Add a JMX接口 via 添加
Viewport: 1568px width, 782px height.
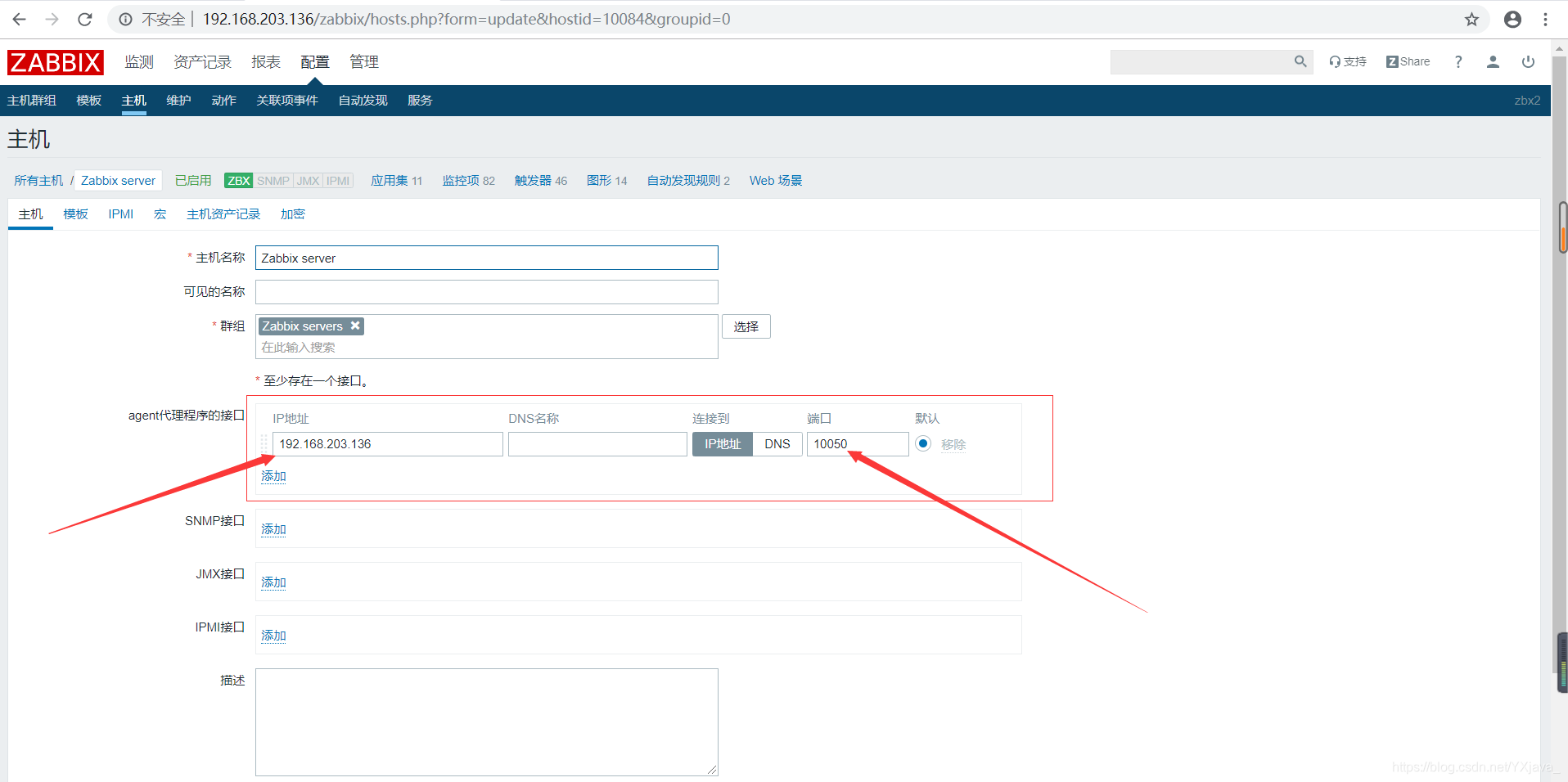click(x=273, y=582)
